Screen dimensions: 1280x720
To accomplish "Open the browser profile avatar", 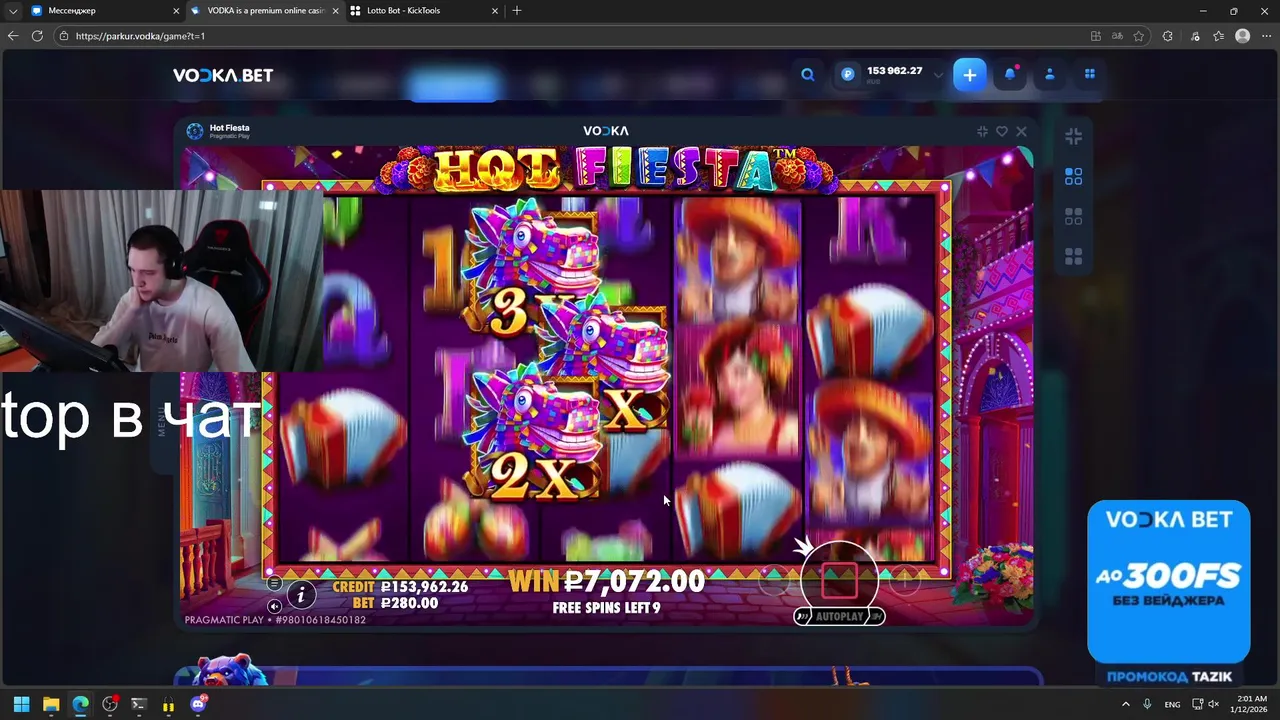I will (x=1242, y=36).
